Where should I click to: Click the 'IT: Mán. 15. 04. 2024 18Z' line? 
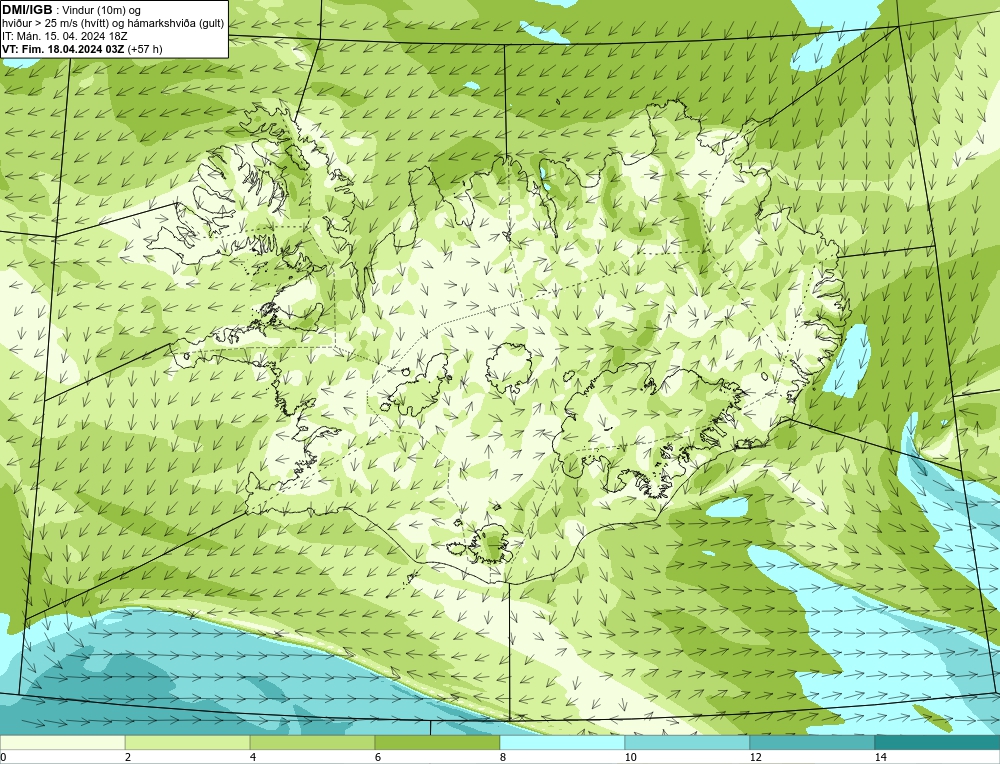point(64,36)
